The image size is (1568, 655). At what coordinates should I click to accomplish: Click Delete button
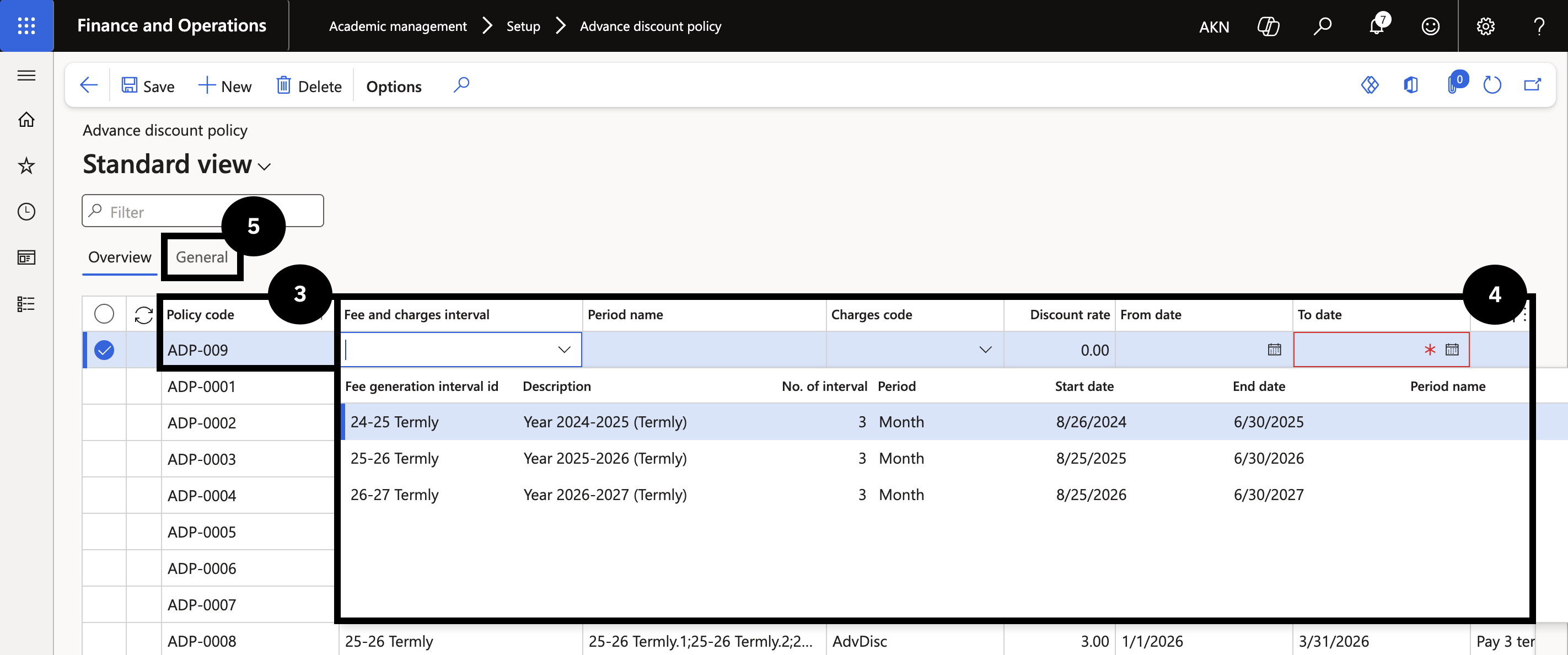pos(309,86)
